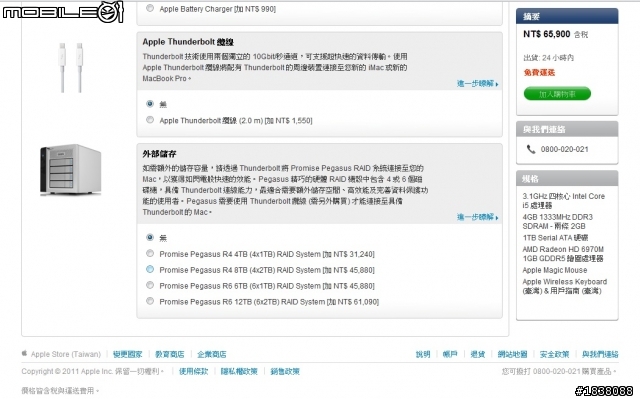Click the 摘要 summary panel header
Screen dimensions: 640x399
[x=567, y=16]
